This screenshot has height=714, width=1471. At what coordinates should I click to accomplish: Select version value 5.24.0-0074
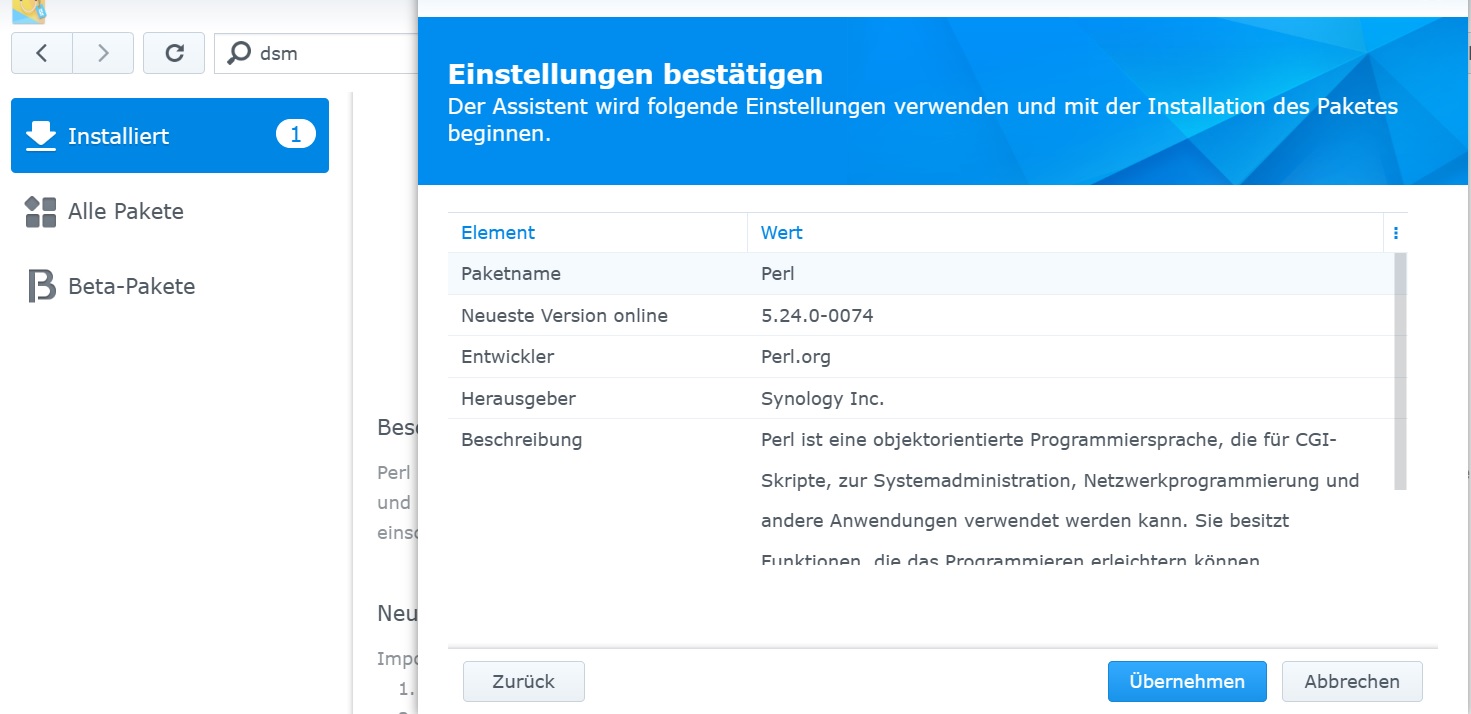[817, 315]
